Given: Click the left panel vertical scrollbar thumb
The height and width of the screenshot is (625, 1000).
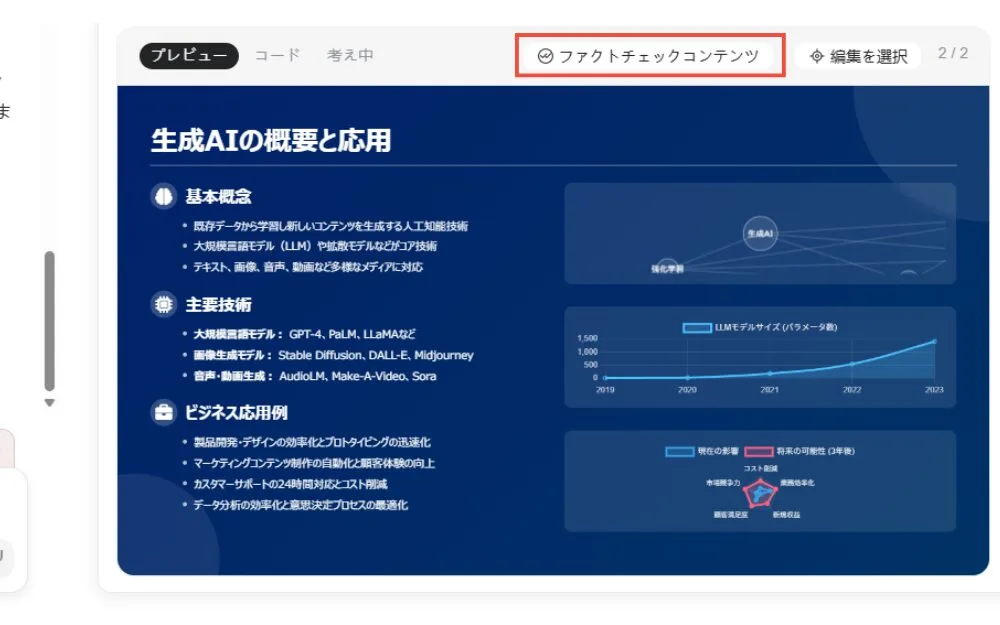Looking at the screenshot, I should pyautogui.click(x=49, y=321).
